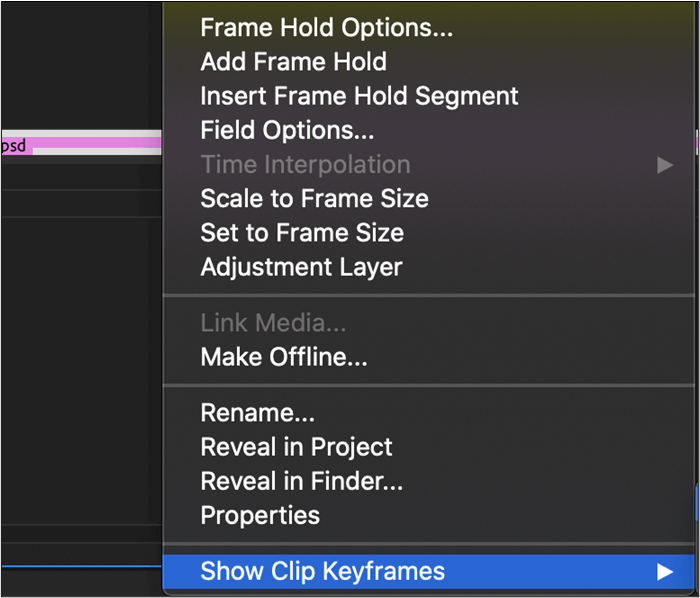The width and height of the screenshot is (700, 598).
Task: Choose Add Frame Hold
Action: pos(293,62)
